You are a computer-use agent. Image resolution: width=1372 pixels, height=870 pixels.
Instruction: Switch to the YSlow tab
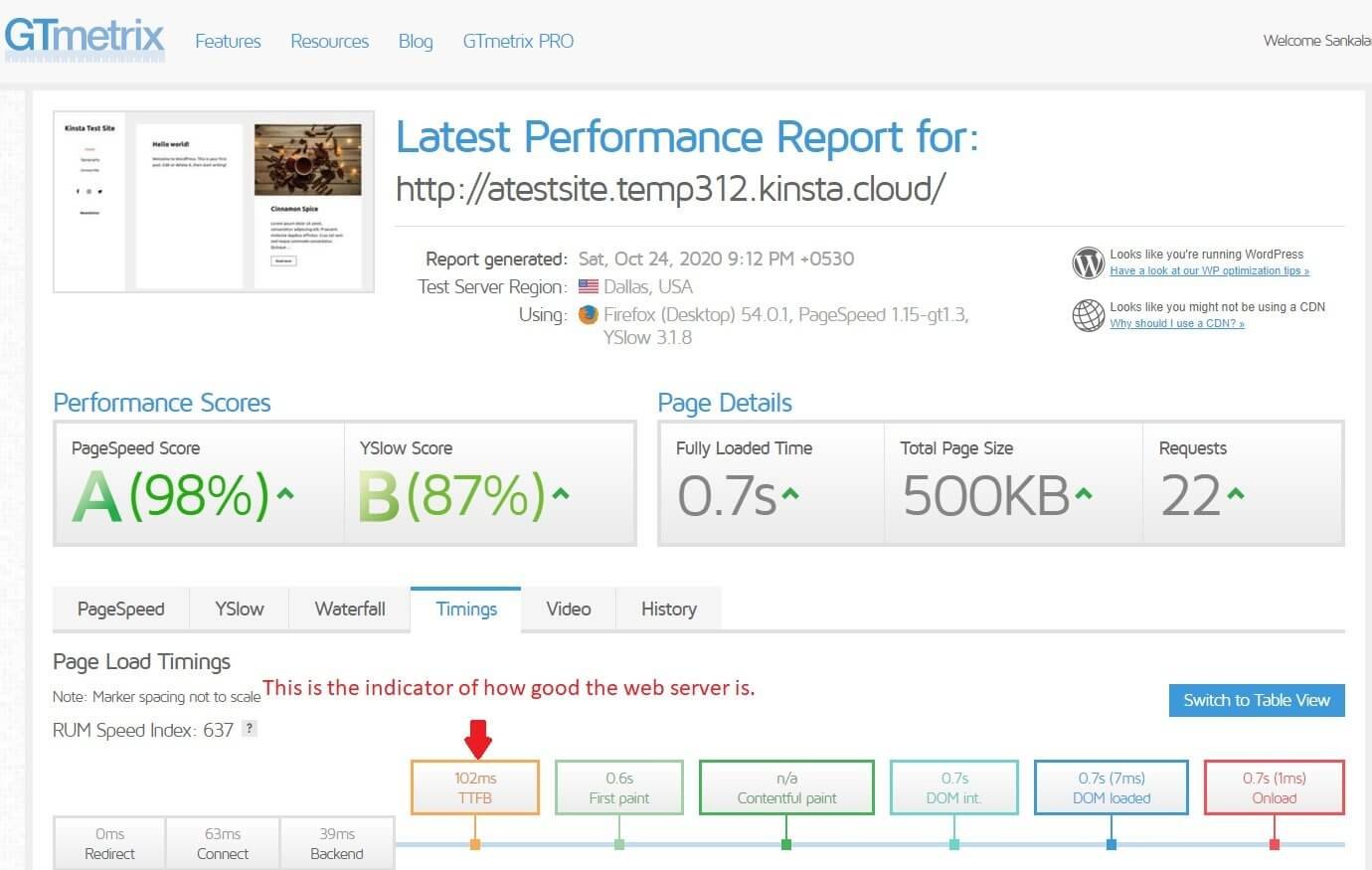pyautogui.click(x=240, y=609)
